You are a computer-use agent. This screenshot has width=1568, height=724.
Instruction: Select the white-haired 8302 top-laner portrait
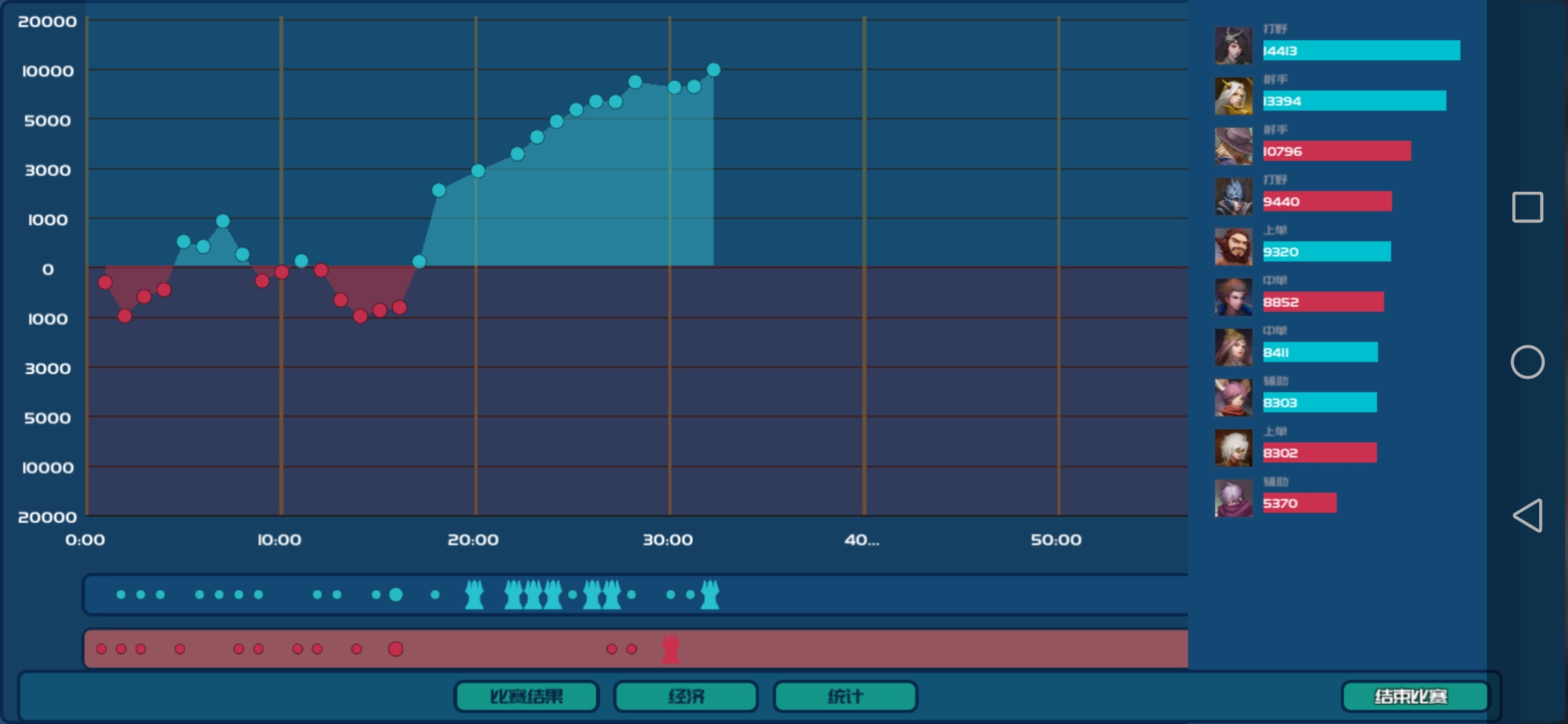point(1233,448)
